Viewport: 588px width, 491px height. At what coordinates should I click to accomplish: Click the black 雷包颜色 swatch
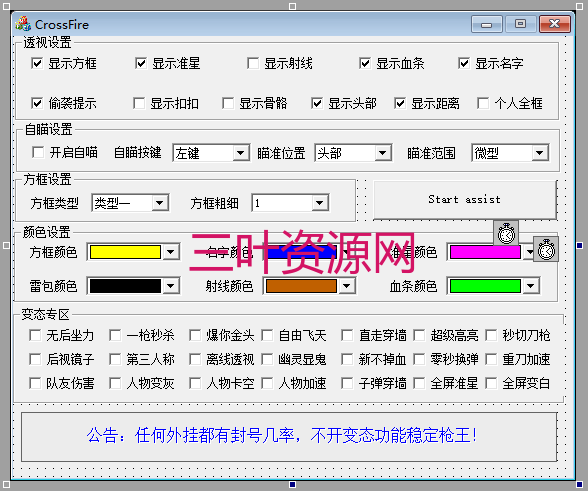(125, 286)
